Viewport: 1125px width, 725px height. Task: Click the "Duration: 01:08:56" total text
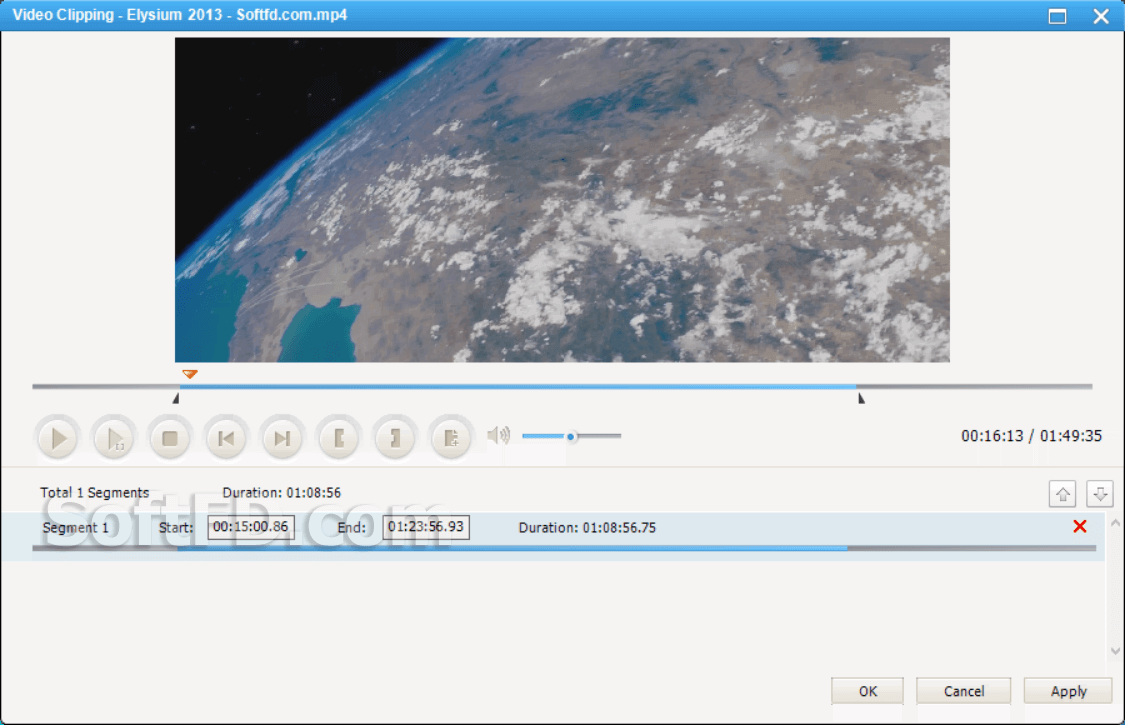pyautogui.click(x=281, y=492)
